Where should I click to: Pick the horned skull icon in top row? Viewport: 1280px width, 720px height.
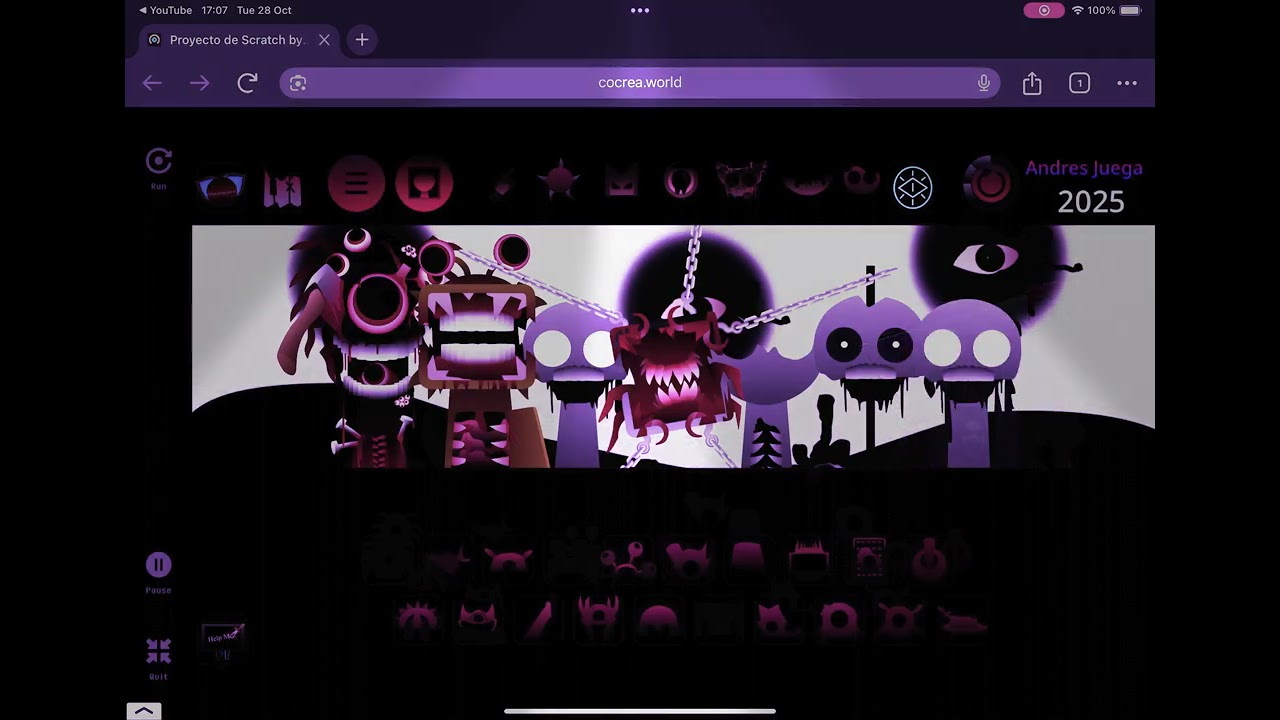click(x=741, y=181)
